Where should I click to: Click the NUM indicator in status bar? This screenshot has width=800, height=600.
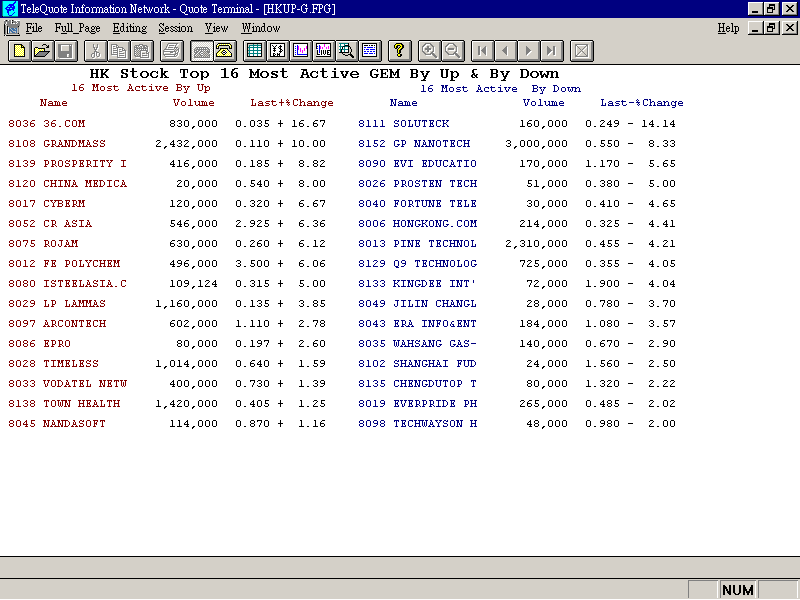coord(738,590)
